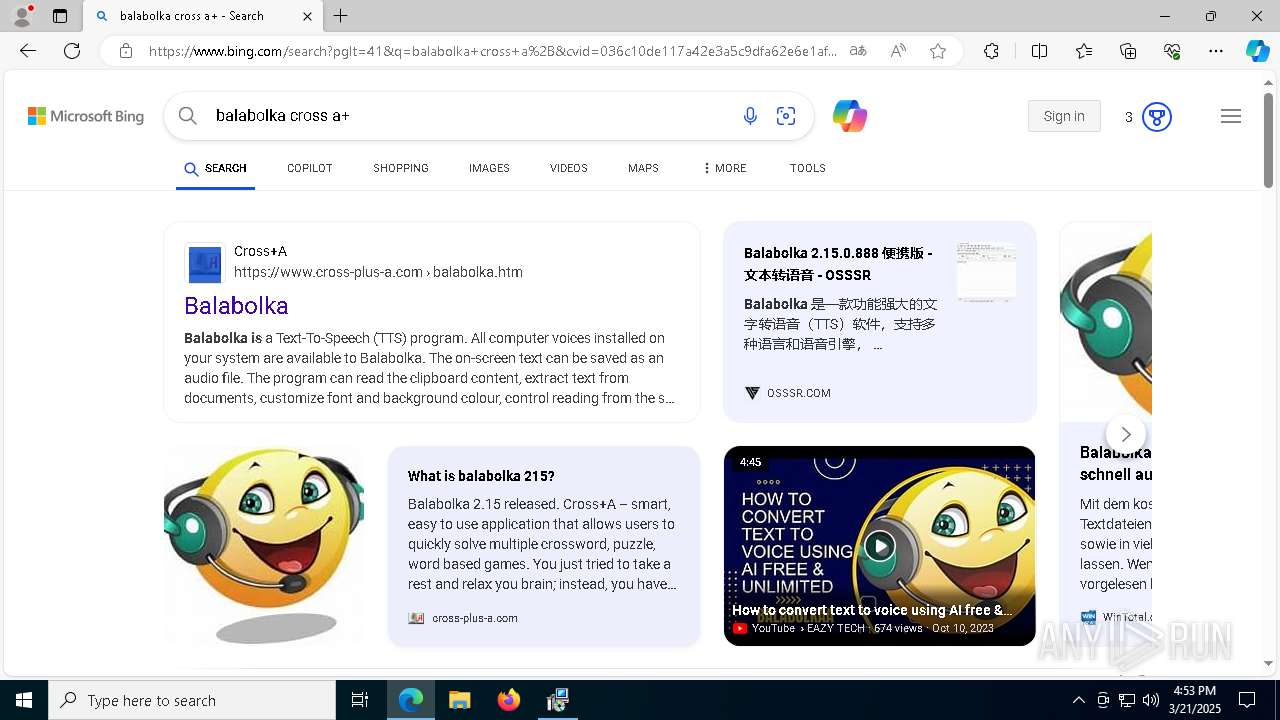
Task: Play the text to voice YouTube video
Action: (879, 546)
